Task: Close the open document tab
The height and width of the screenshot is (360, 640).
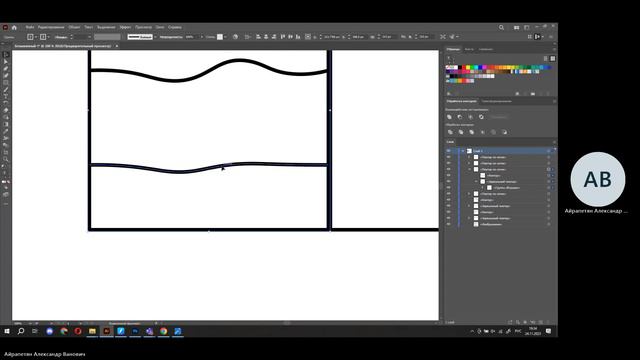Action: 117,46
